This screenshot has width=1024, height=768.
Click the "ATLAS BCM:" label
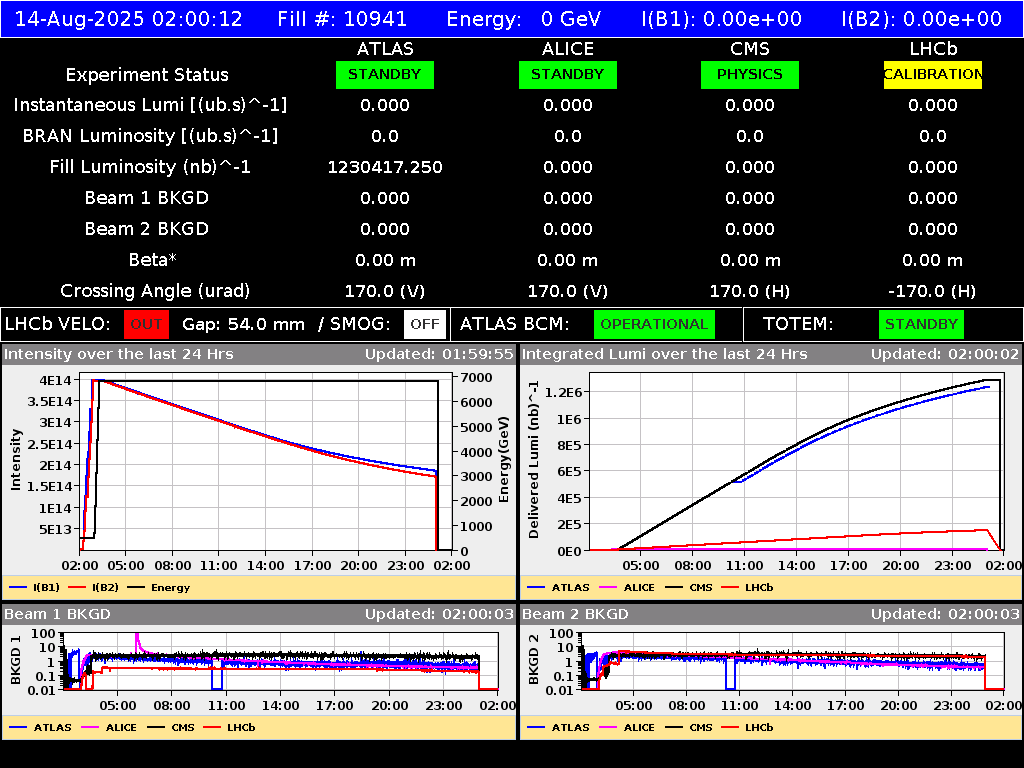(x=515, y=325)
